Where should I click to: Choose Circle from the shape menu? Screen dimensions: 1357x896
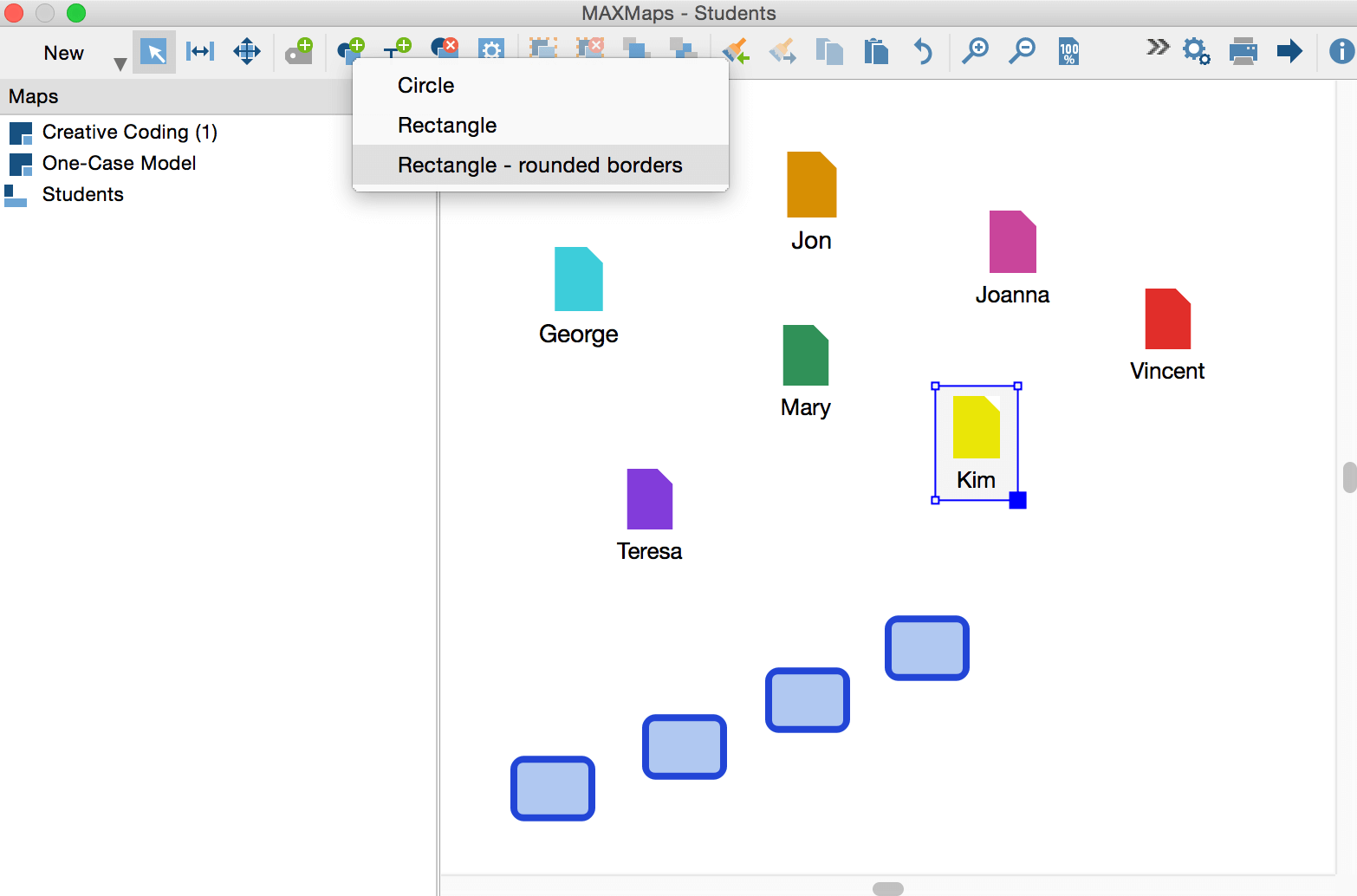pos(541,85)
